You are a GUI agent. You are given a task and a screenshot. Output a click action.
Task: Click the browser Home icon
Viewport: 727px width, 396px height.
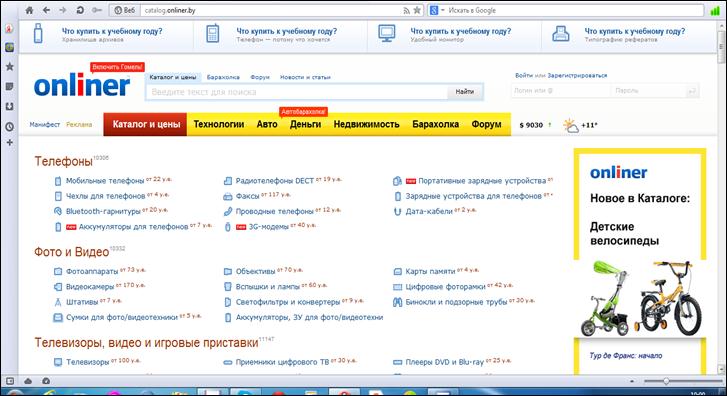tap(29, 10)
